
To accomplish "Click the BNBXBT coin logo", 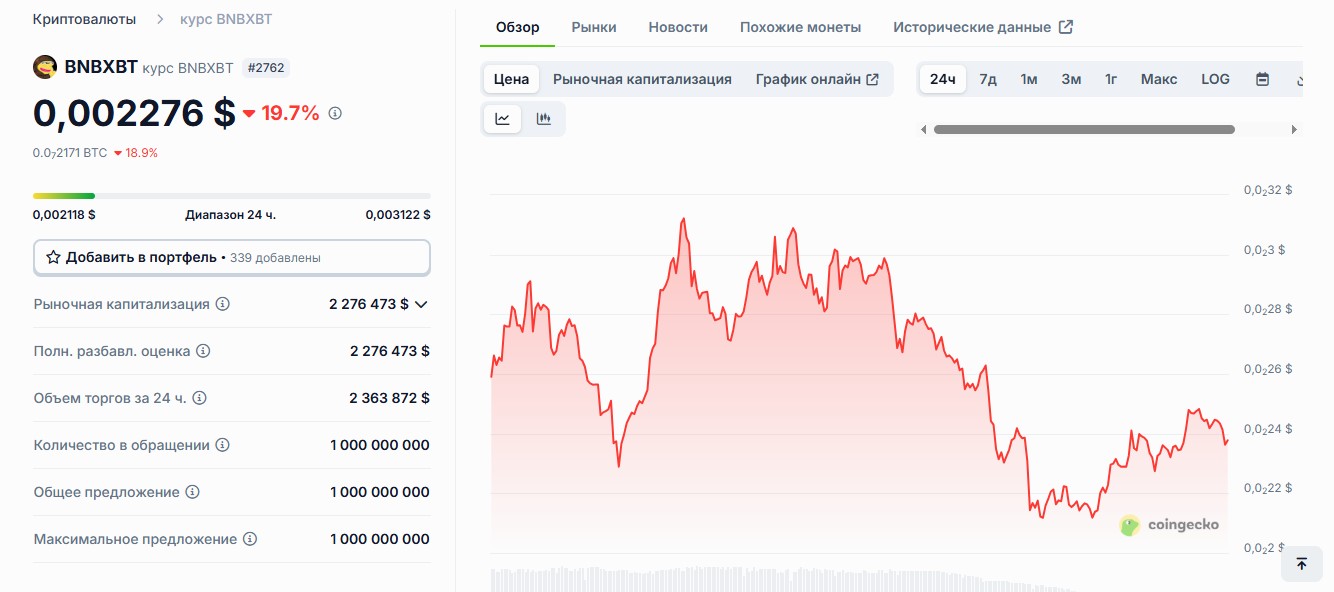I will (45, 67).
